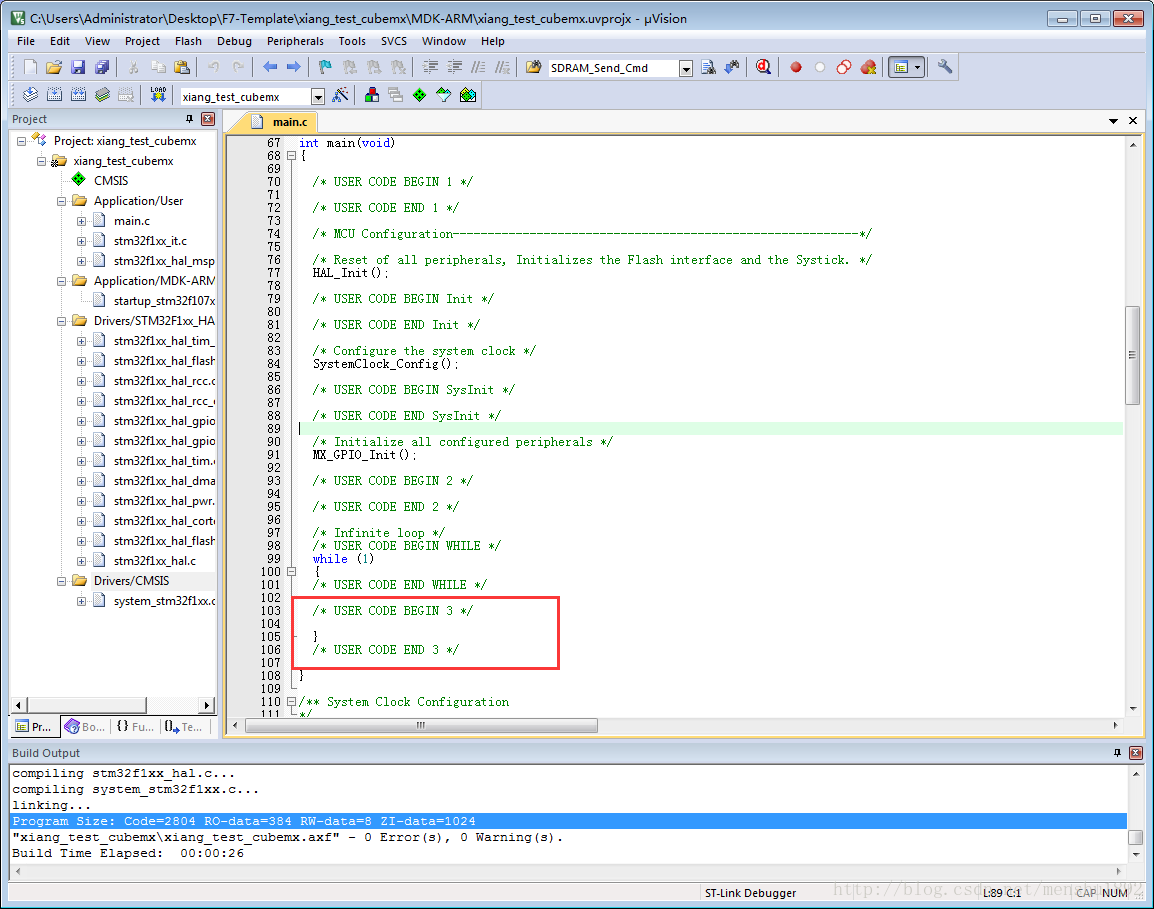Click the editor vertical scrollbar thumb
The width and height of the screenshot is (1154, 909).
[x=1133, y=356]
